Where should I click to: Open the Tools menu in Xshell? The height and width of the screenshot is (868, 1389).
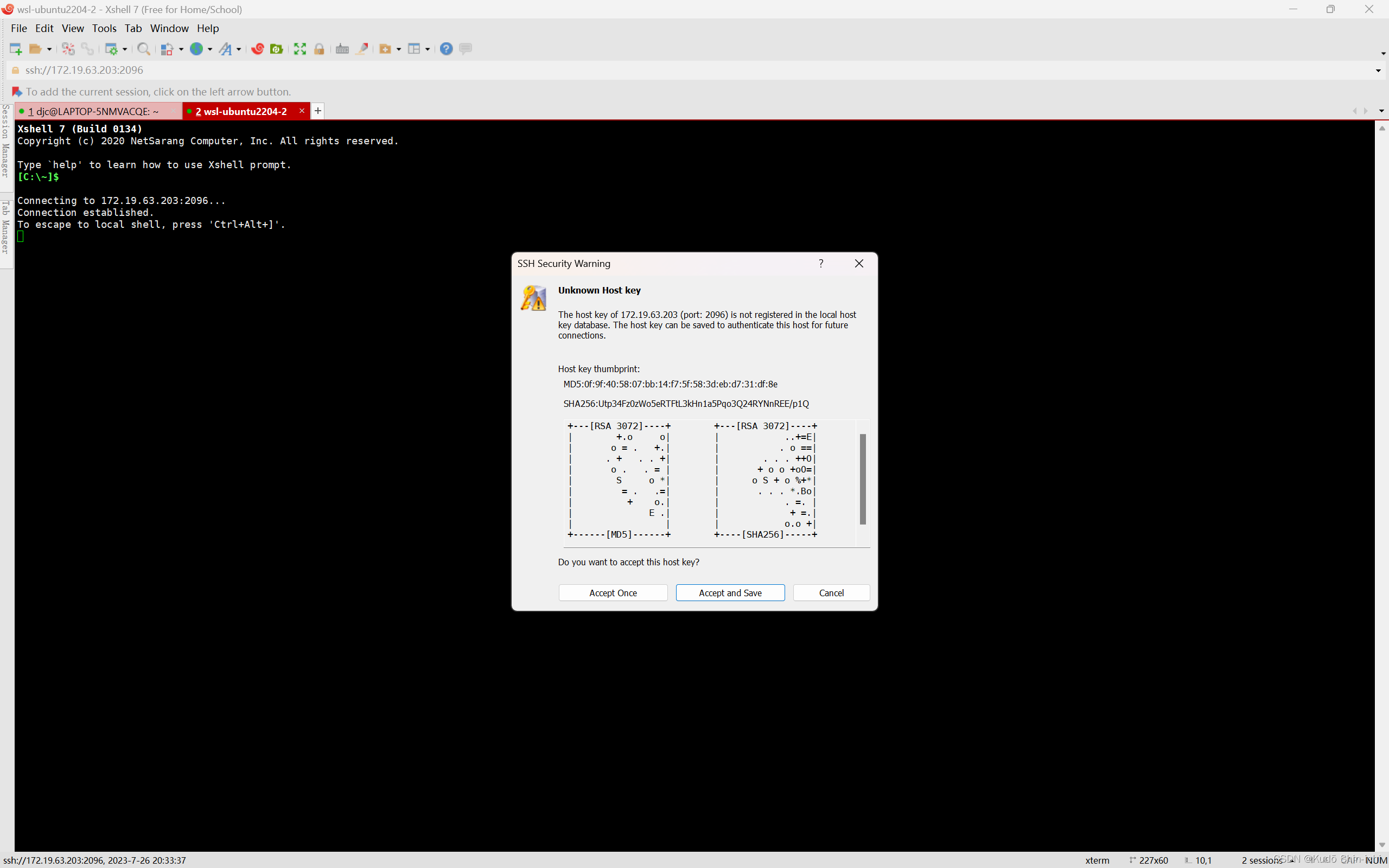click(103, 28)
